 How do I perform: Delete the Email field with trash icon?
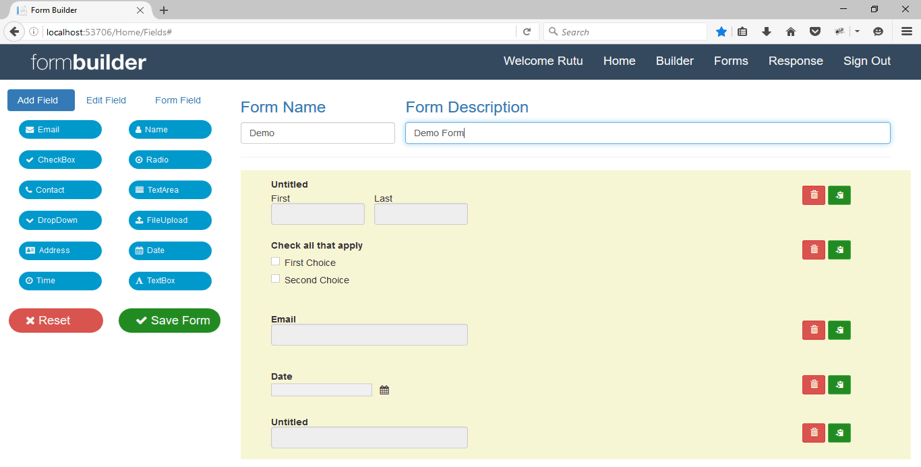814,330
